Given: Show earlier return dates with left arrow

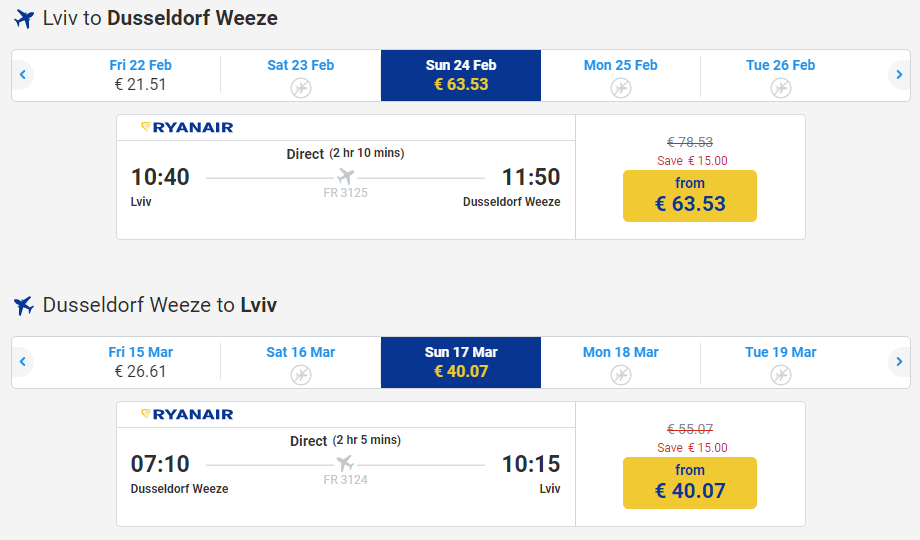Looking at the screenshot, I should 22,362.
